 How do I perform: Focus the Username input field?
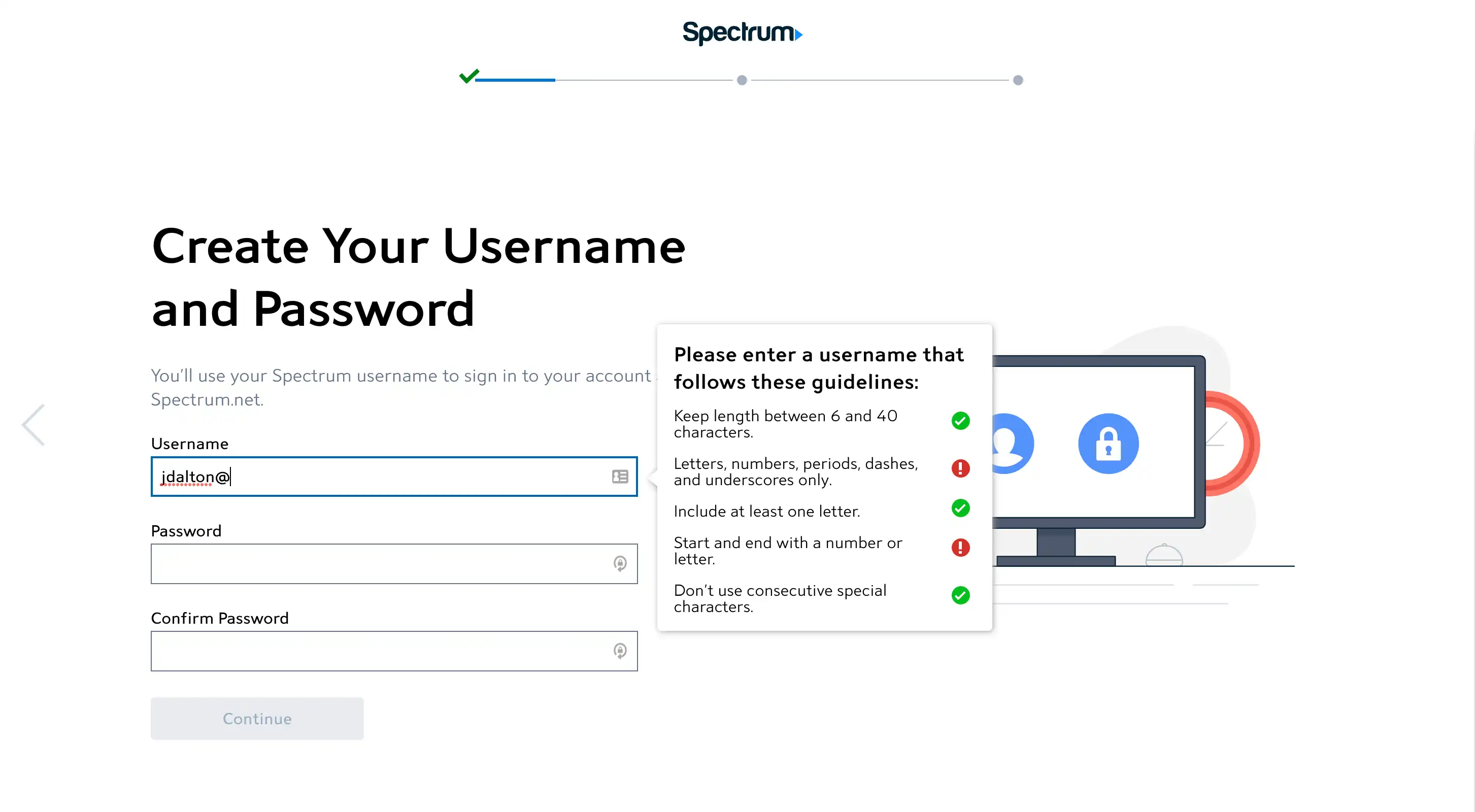(394, 477)
